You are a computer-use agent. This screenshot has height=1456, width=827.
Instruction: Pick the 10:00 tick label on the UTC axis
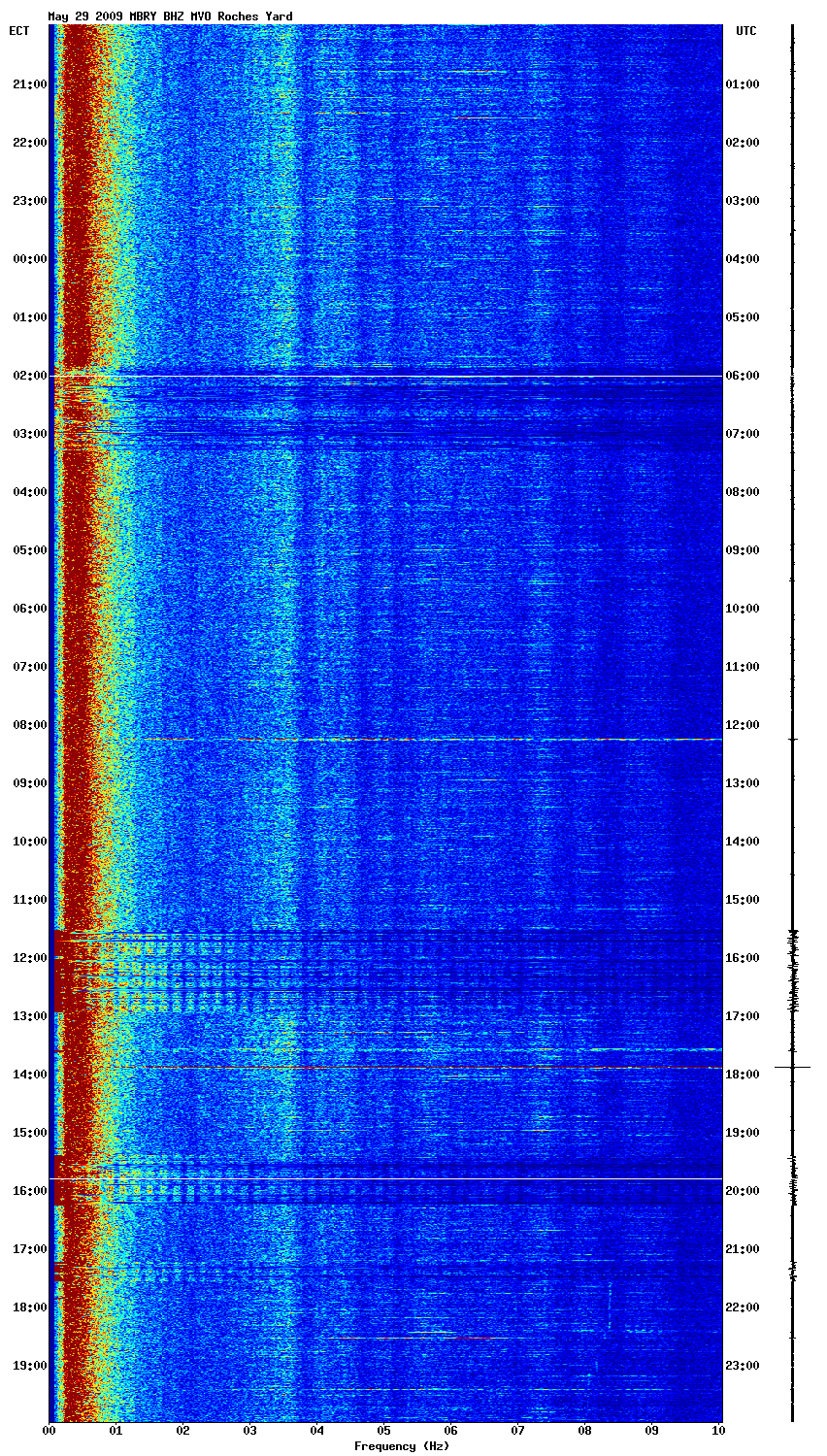click(x=744, y=609)
